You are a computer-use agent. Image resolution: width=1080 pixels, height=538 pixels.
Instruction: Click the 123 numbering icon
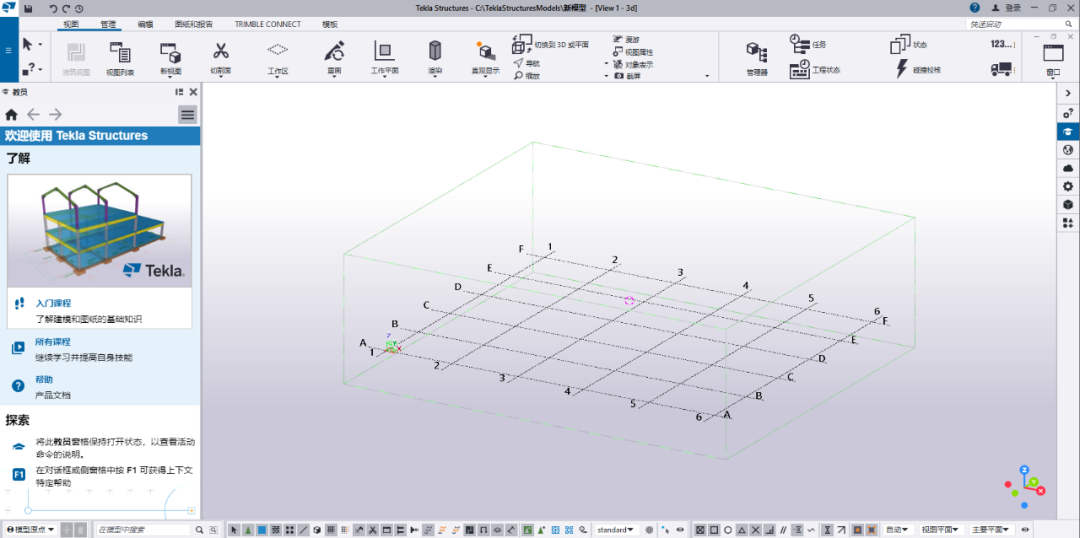click(x=1003, y=43)
